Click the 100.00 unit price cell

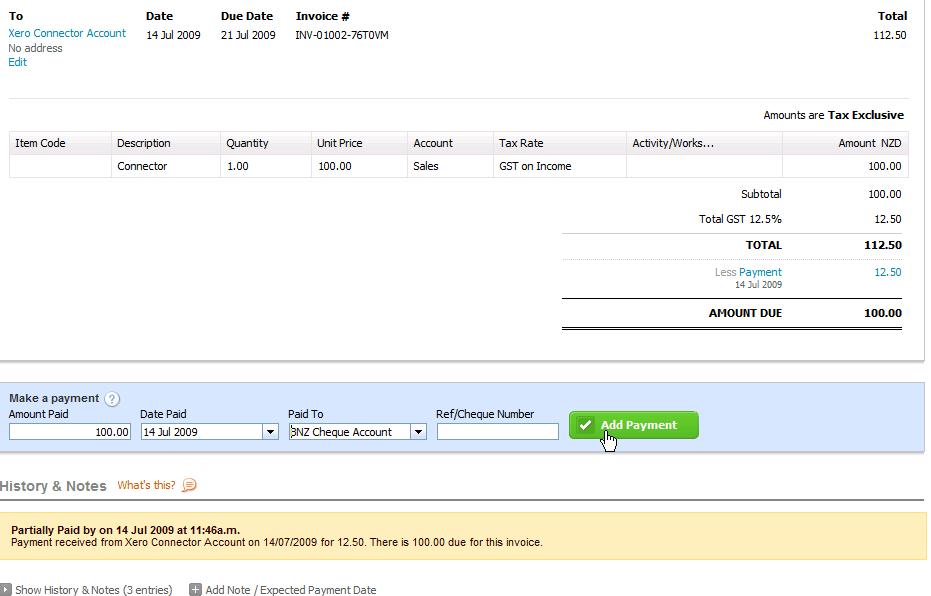[x=359, y=166]
